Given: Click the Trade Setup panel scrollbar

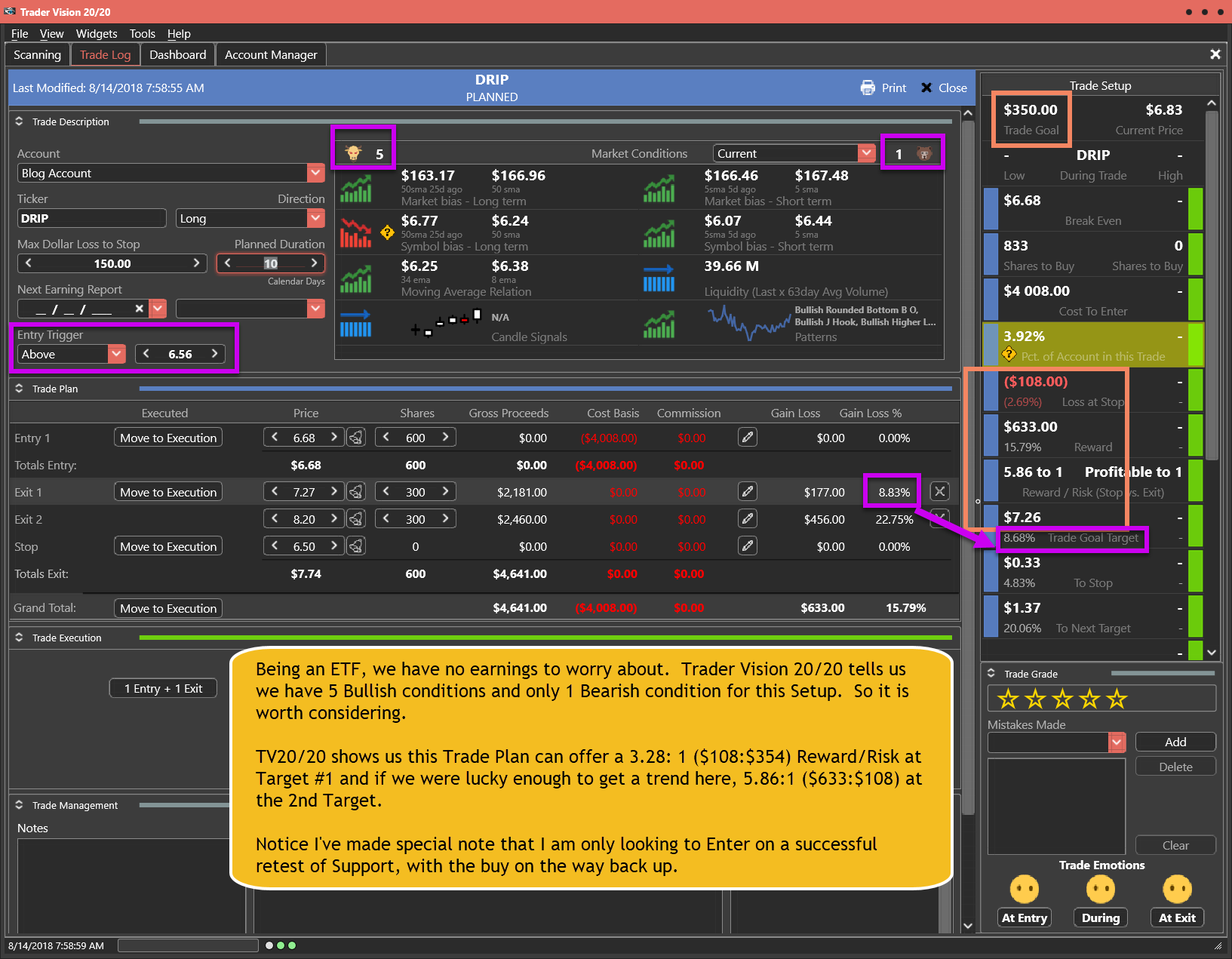Looking at the screenshot, I should 1212,286.
